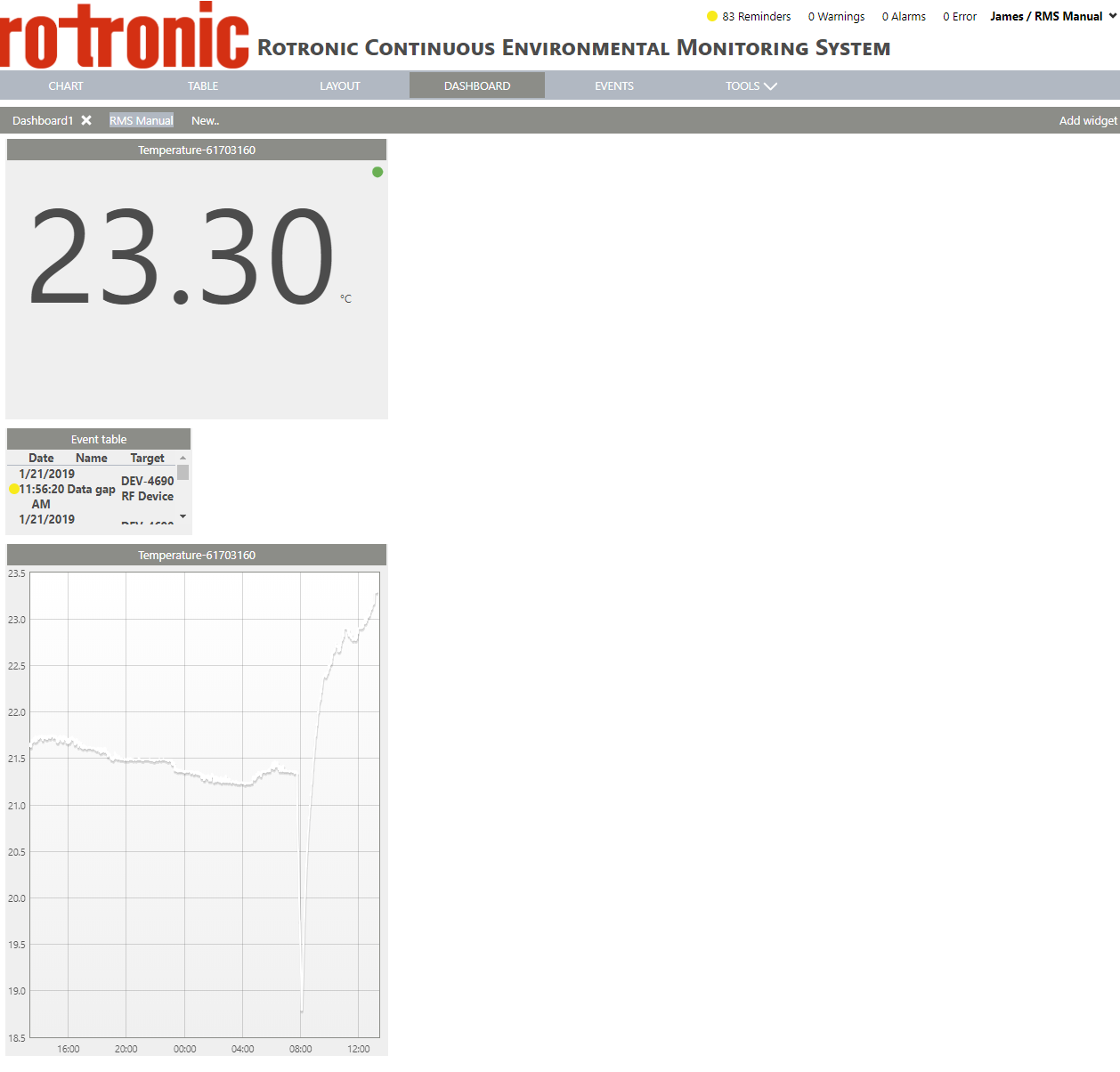Click the 23.30 temperature reading
1120x1072 pixels.
tap(182, 256)
